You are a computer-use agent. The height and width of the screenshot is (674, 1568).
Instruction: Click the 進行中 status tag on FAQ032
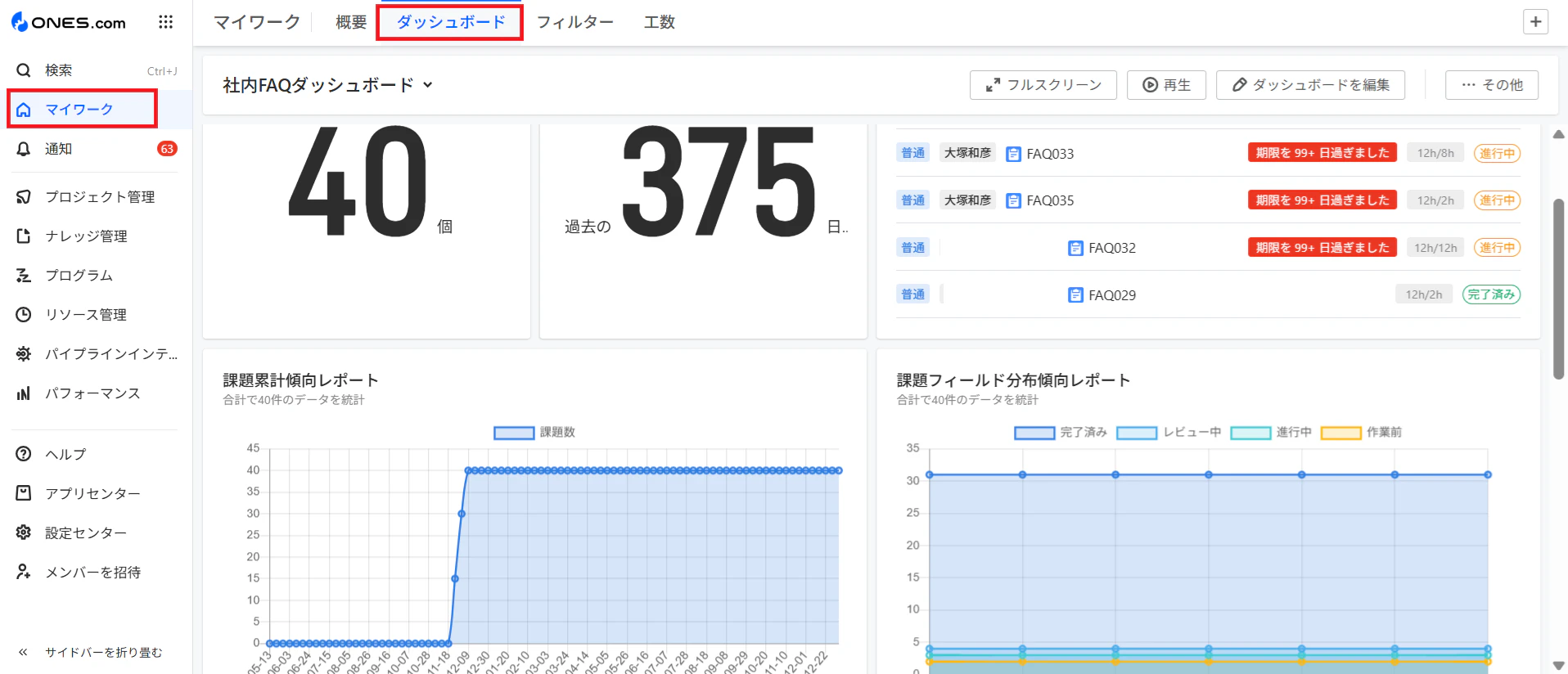tap(1497, 248)
